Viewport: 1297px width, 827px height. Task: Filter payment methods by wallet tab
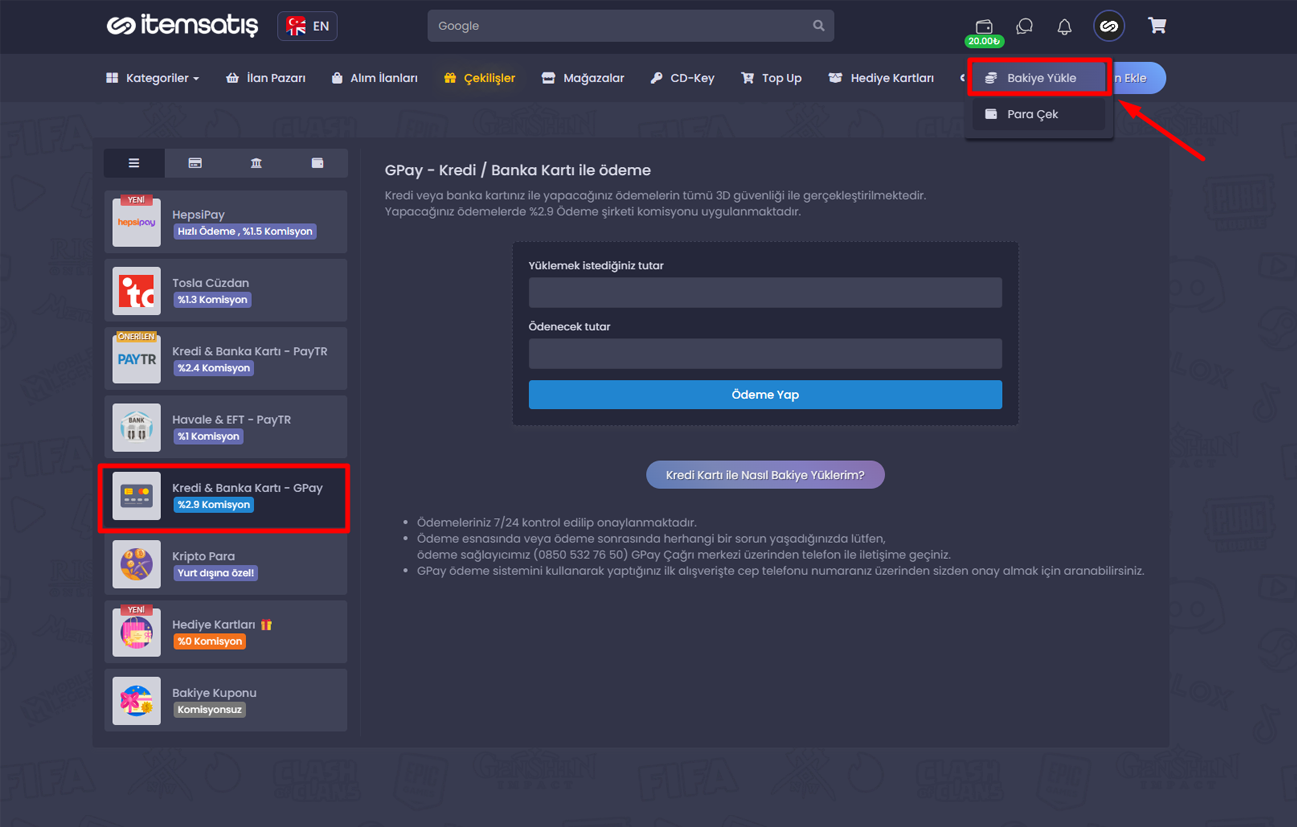pyautogui.click(x=317, y=163)
